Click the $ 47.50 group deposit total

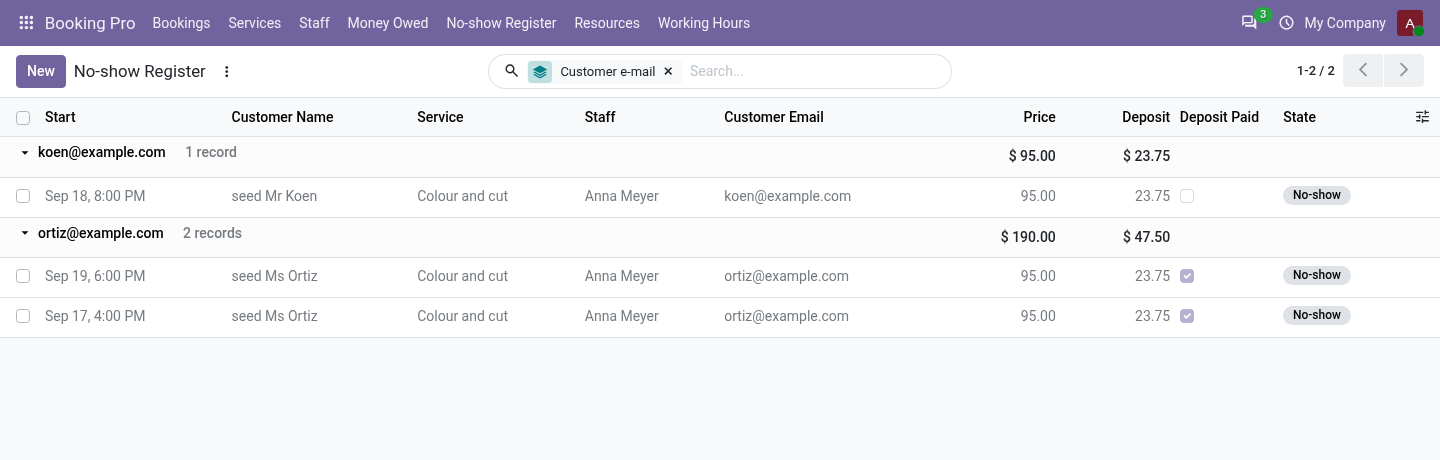pos(1146,237)
